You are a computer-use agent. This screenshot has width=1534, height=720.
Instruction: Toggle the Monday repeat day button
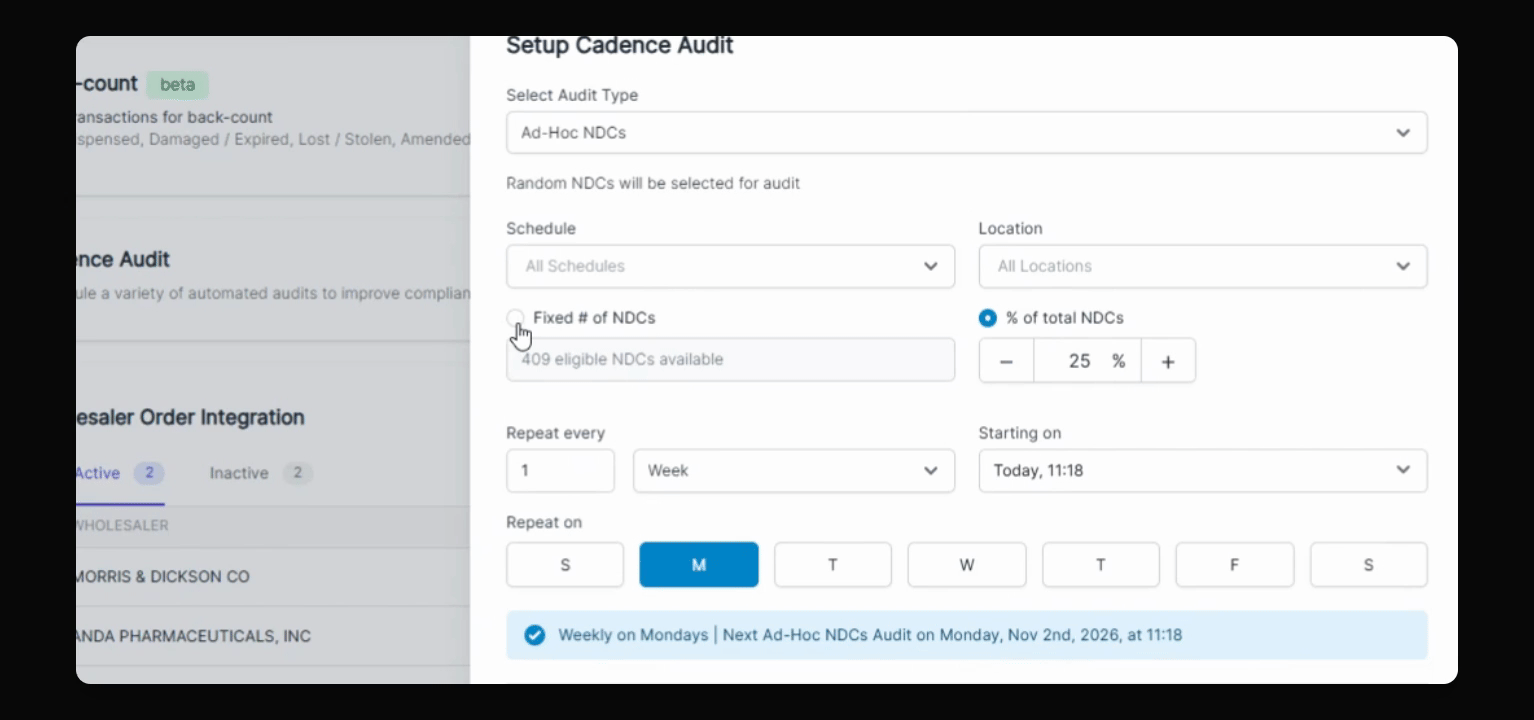pos(699,565)
